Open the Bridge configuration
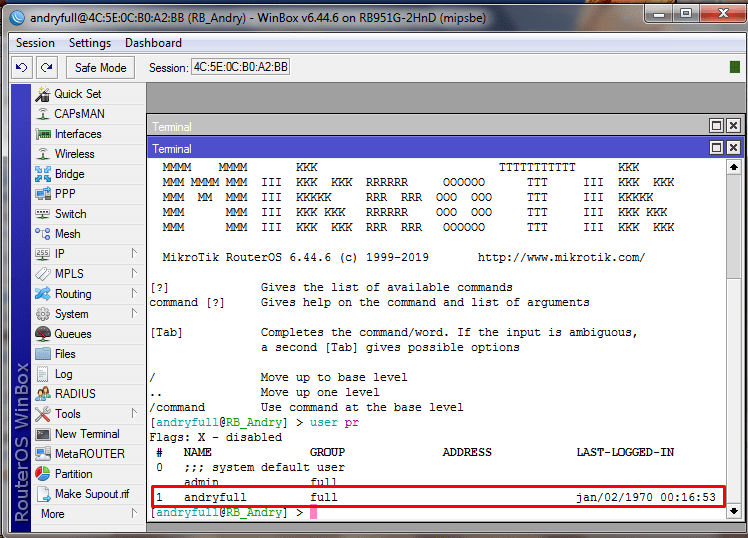 pyautogui.click(x=69, y=174)
